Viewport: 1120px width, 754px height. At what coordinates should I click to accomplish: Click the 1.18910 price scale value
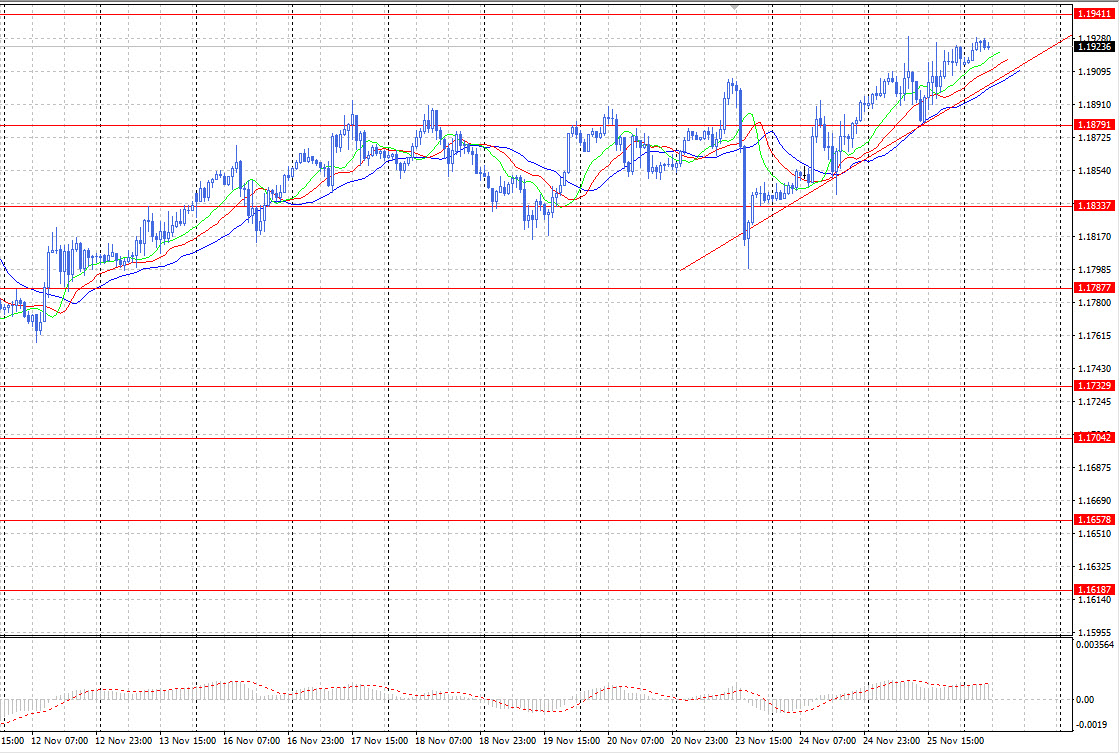pyautogui.click(x=1094, y=104)
